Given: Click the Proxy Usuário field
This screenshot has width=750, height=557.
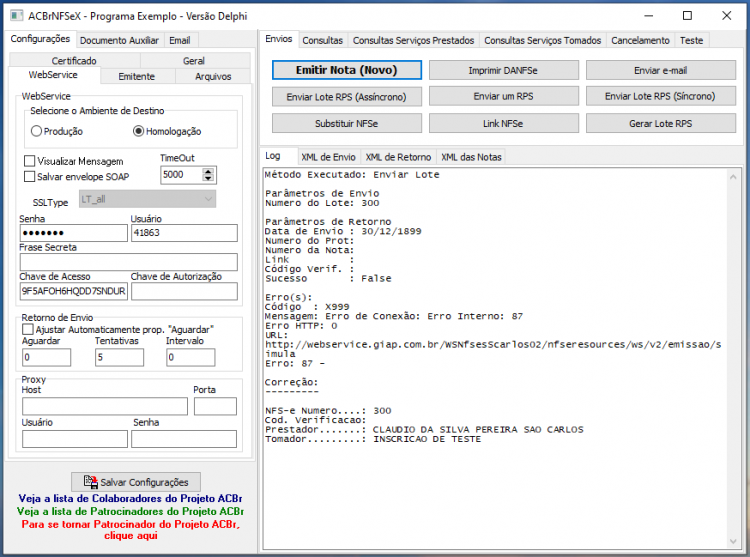Looking at the screenshot, I should point(75,439).
